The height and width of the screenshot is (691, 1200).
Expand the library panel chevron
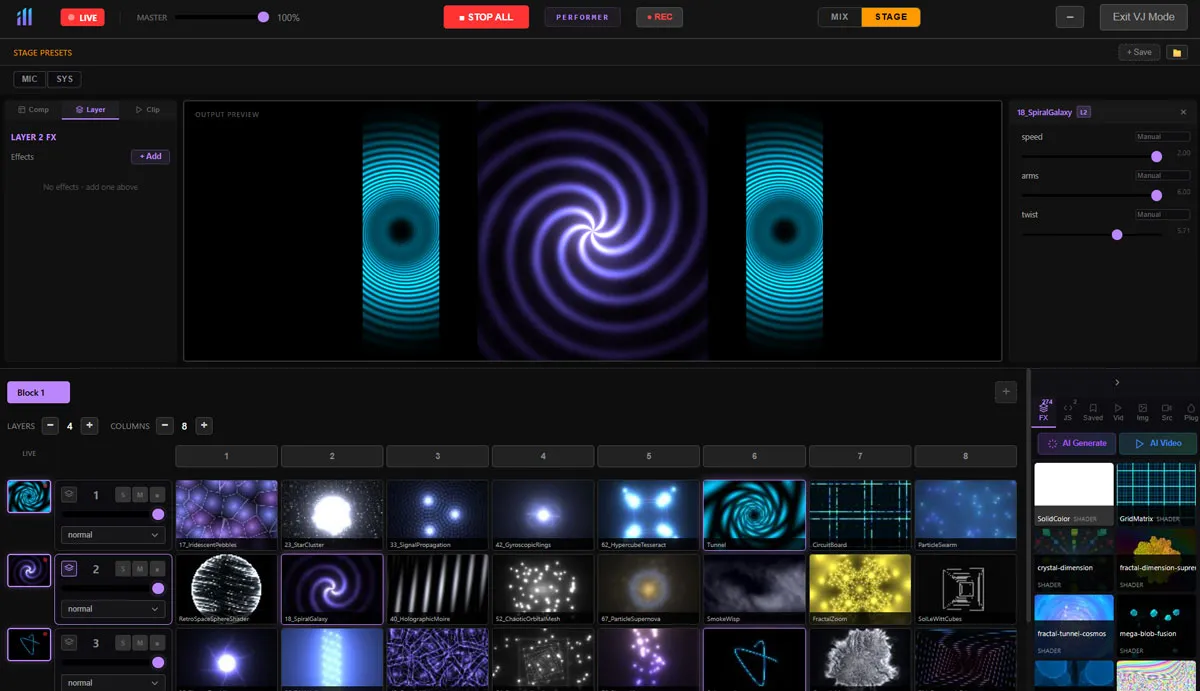1117,382
